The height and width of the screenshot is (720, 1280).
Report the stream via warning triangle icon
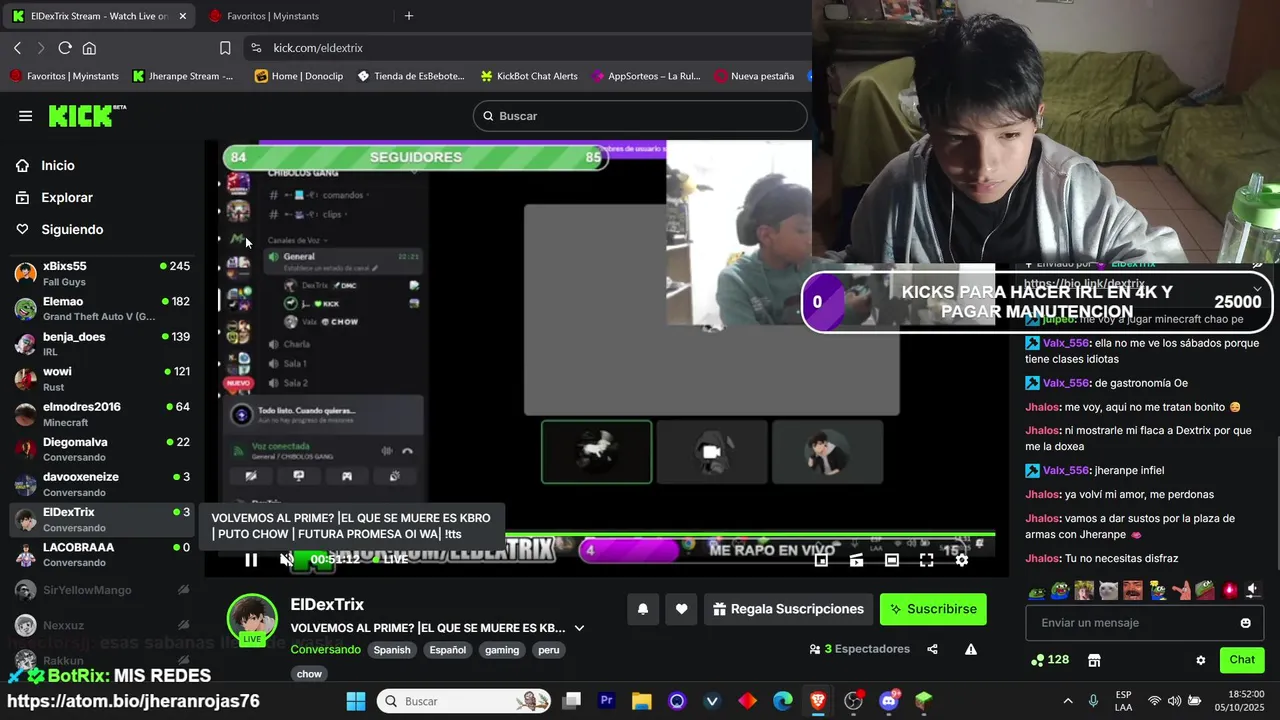(x=970, y=649)
